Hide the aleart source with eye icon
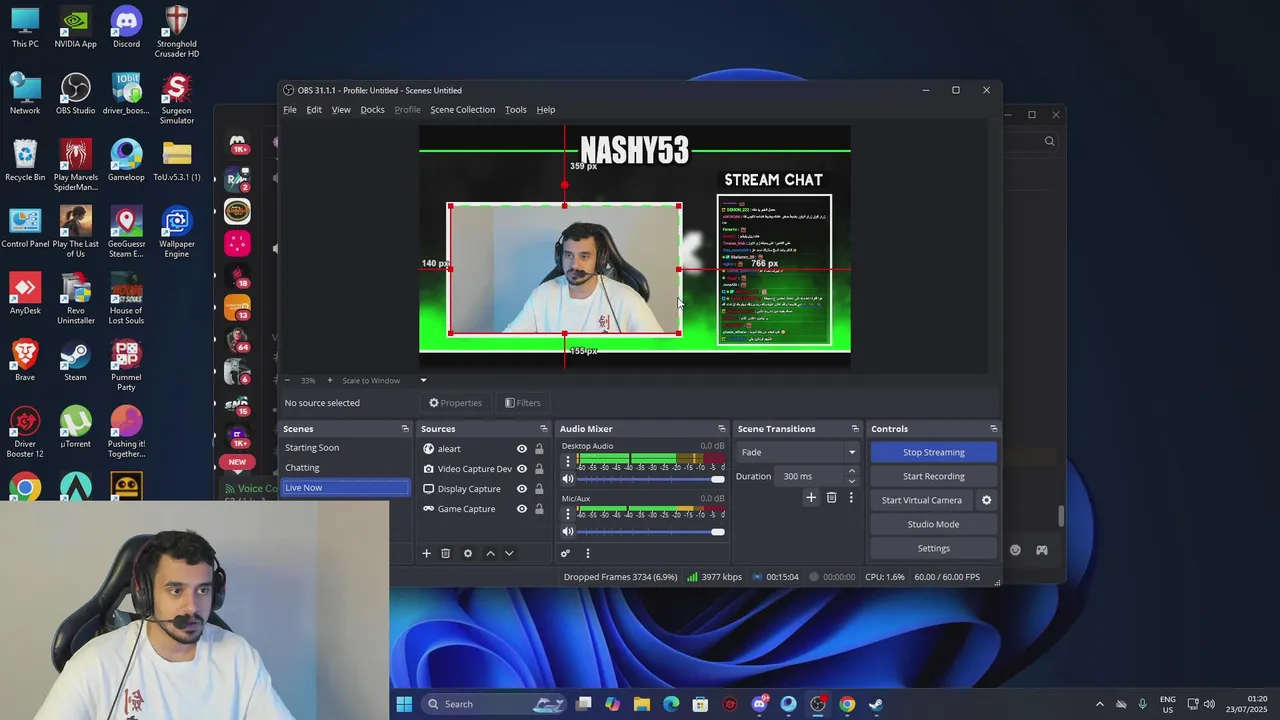 click(x=521, y=449)
